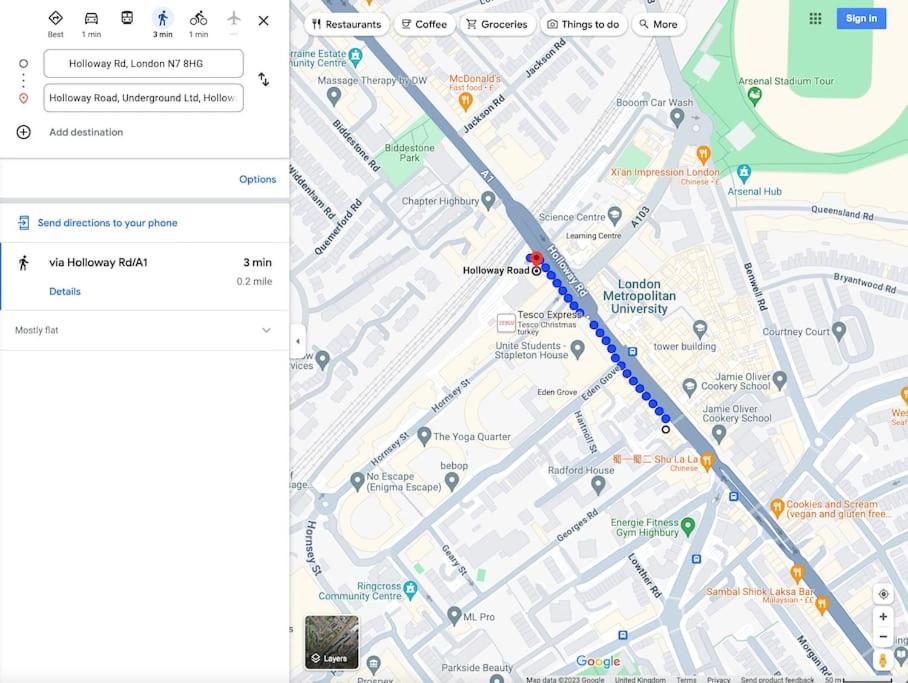Select the driving travel mode icon
908x683 pixels.
click(x=91, y=19)
